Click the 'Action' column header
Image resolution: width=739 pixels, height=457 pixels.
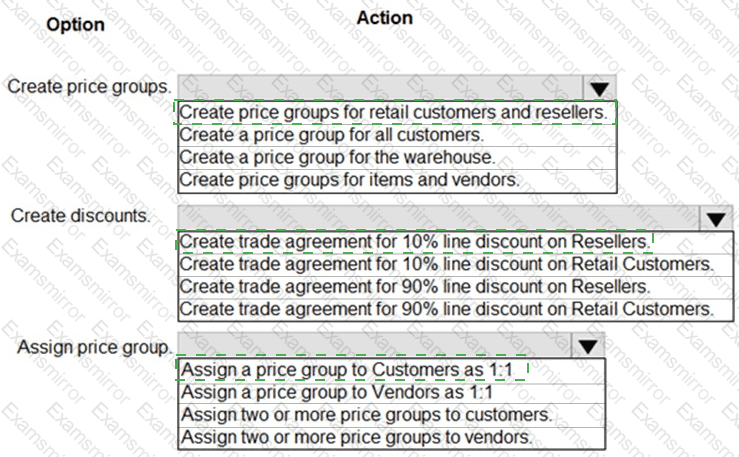pos(384,17)
